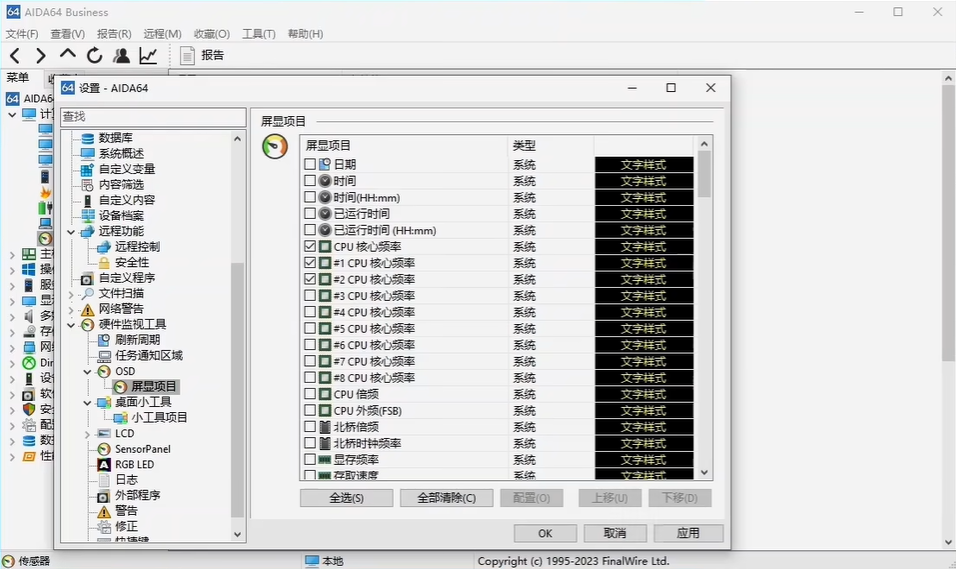The image size is (956, 569).
Task: Click the 全选(S) button
Action: tap(346, 498)
